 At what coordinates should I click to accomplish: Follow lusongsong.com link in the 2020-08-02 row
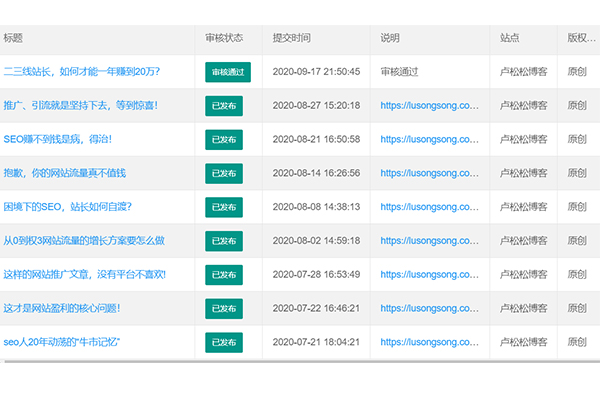[x=431, y=241]
